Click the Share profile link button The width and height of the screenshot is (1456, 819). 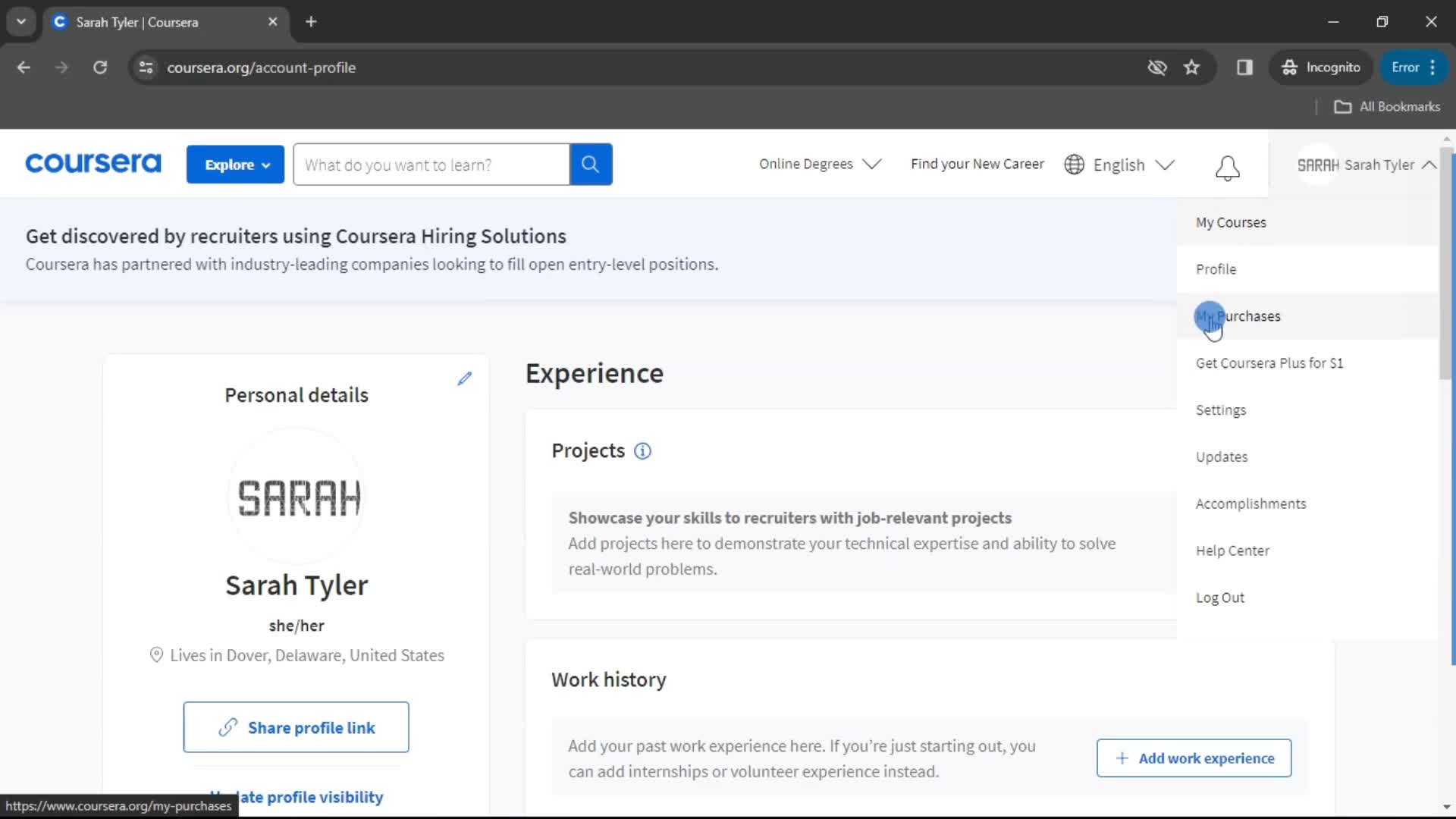point(297,728)
